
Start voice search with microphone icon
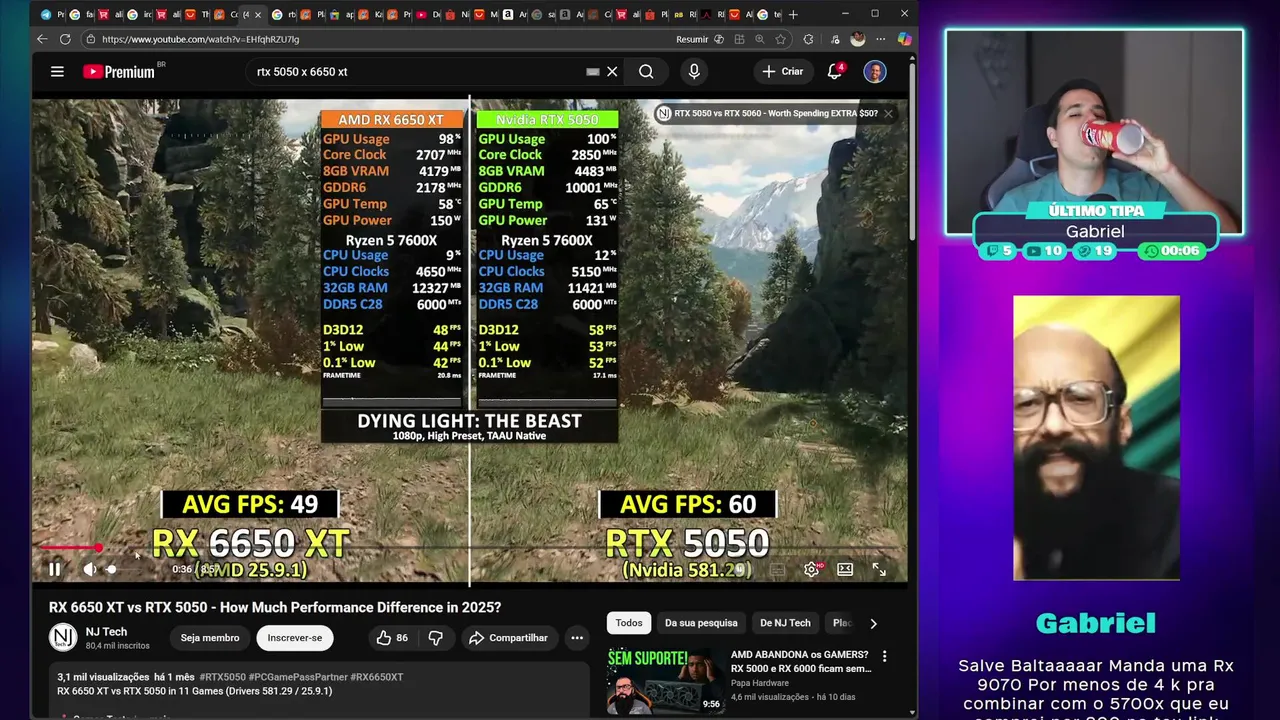tap(694, 72)
